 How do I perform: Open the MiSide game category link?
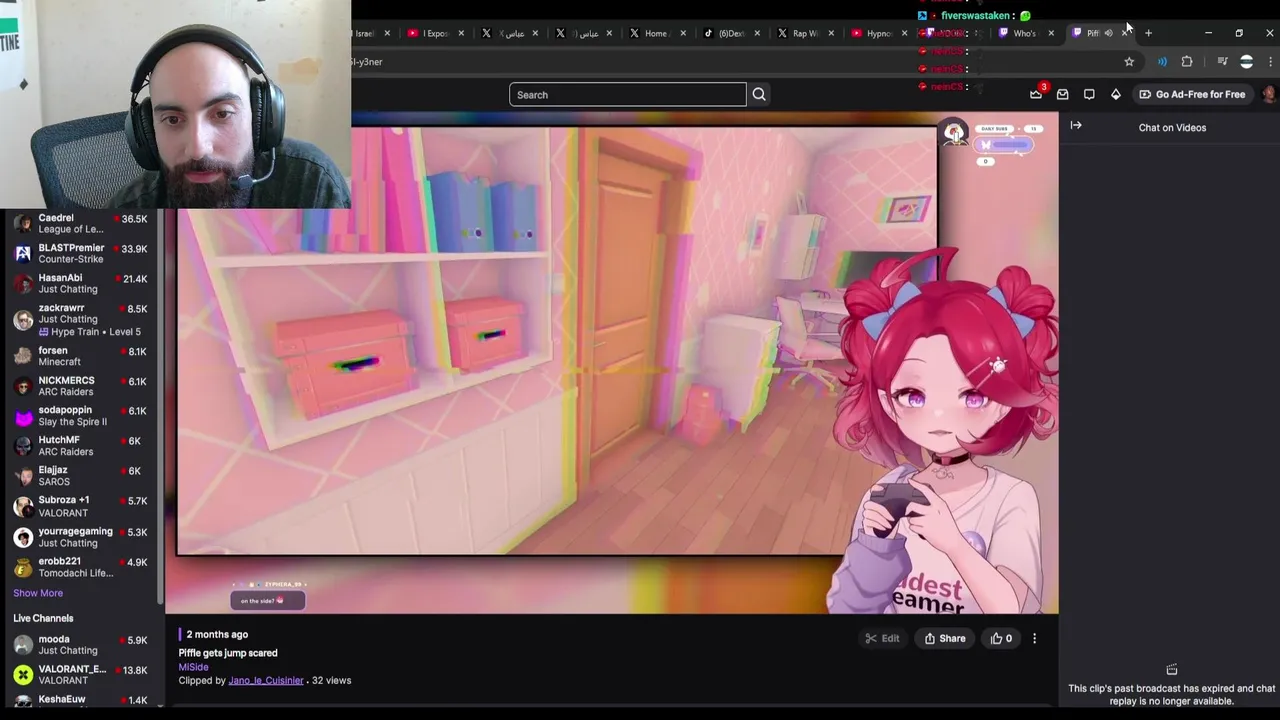[x=193, y=667]
